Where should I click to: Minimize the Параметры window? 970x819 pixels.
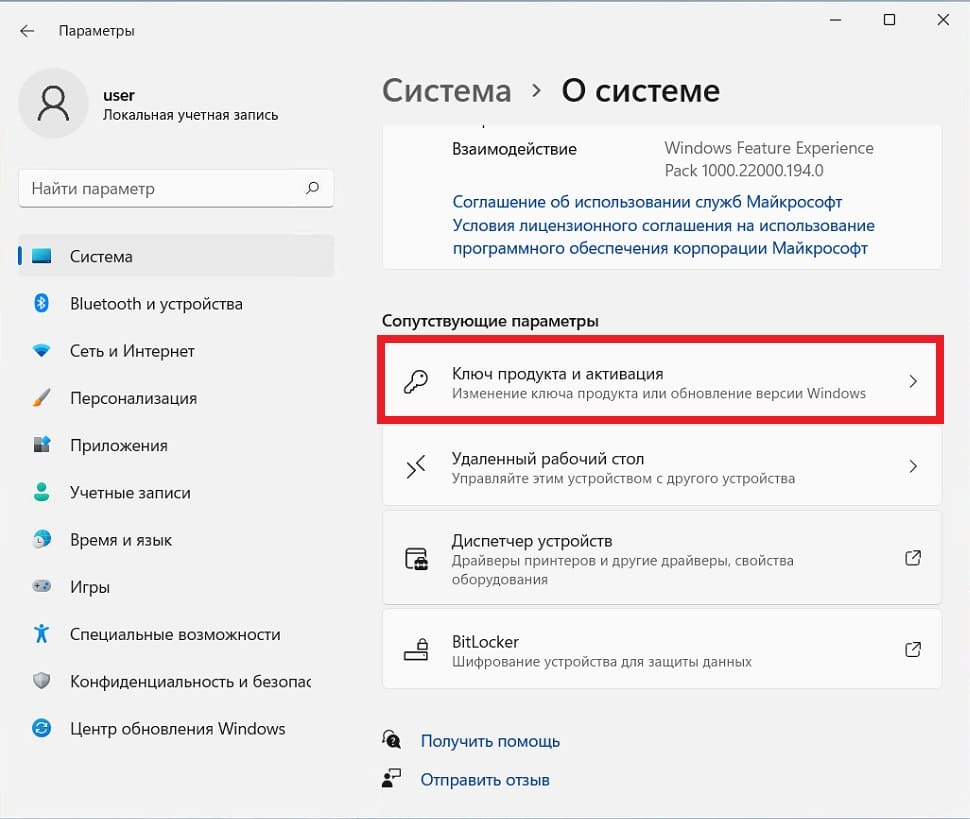click(x=835, y=20)
